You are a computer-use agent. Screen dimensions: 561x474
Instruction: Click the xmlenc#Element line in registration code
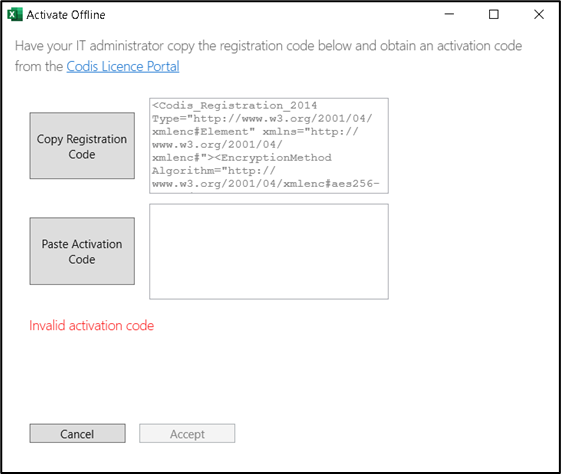tap(255, 132)
